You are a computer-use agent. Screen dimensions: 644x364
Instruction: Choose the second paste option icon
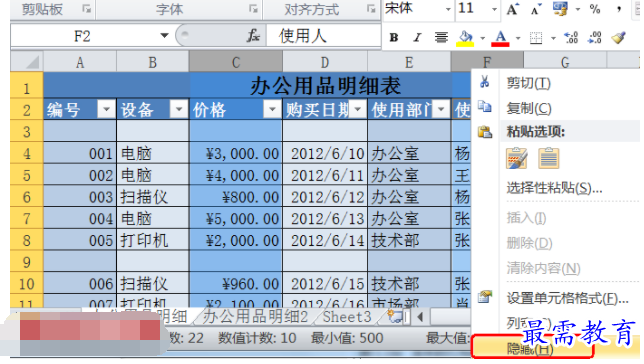[549, 158]
